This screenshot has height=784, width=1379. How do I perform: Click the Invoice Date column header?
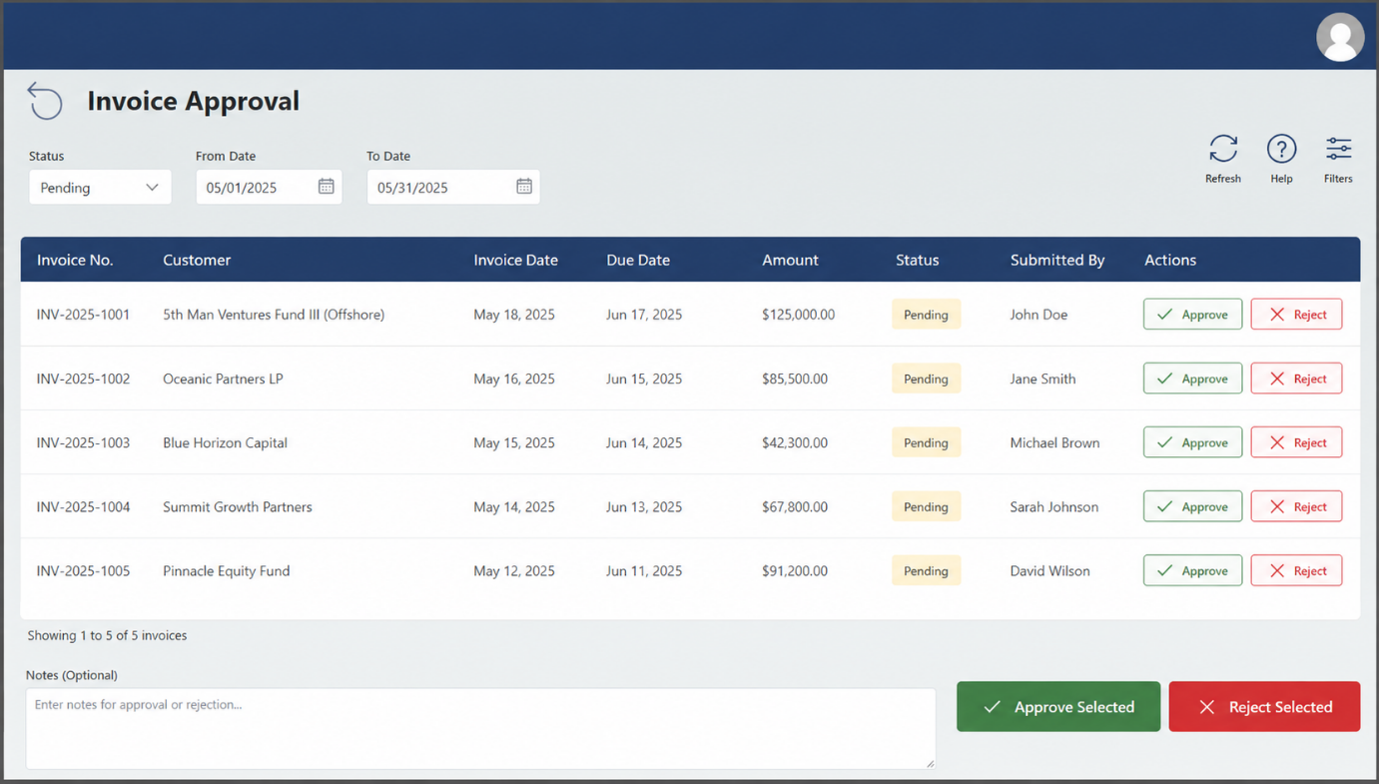pyautogui.click(x=516, y=260)
